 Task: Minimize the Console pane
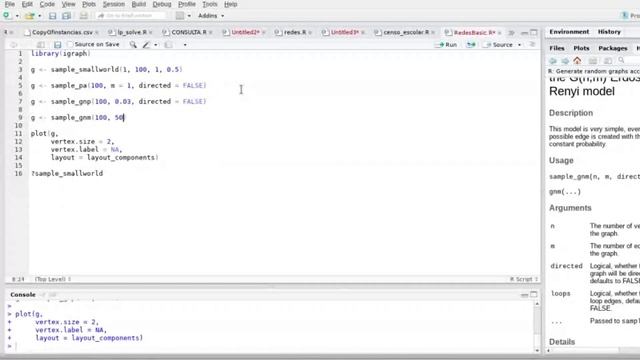(524, 294)
